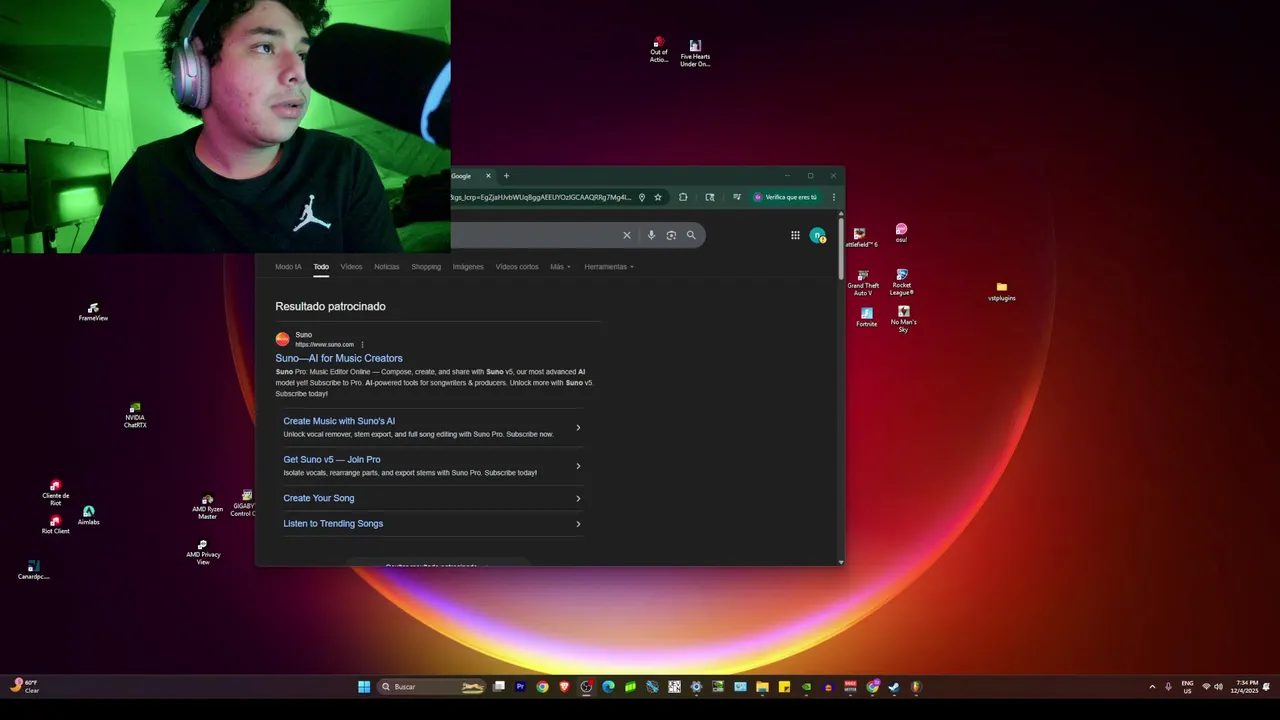
Task: Open the clock showing 7:34 PM
Action: 1246,687
